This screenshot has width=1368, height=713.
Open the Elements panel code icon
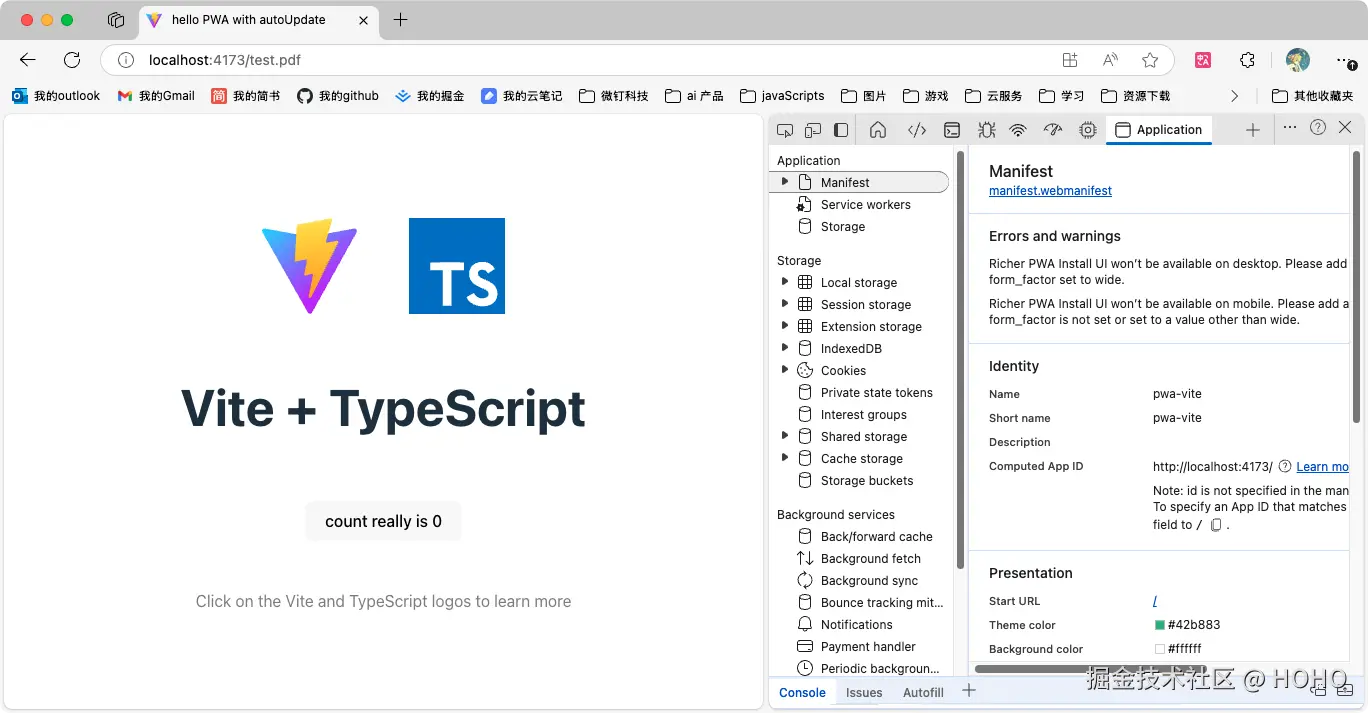(x=917, y=130)
